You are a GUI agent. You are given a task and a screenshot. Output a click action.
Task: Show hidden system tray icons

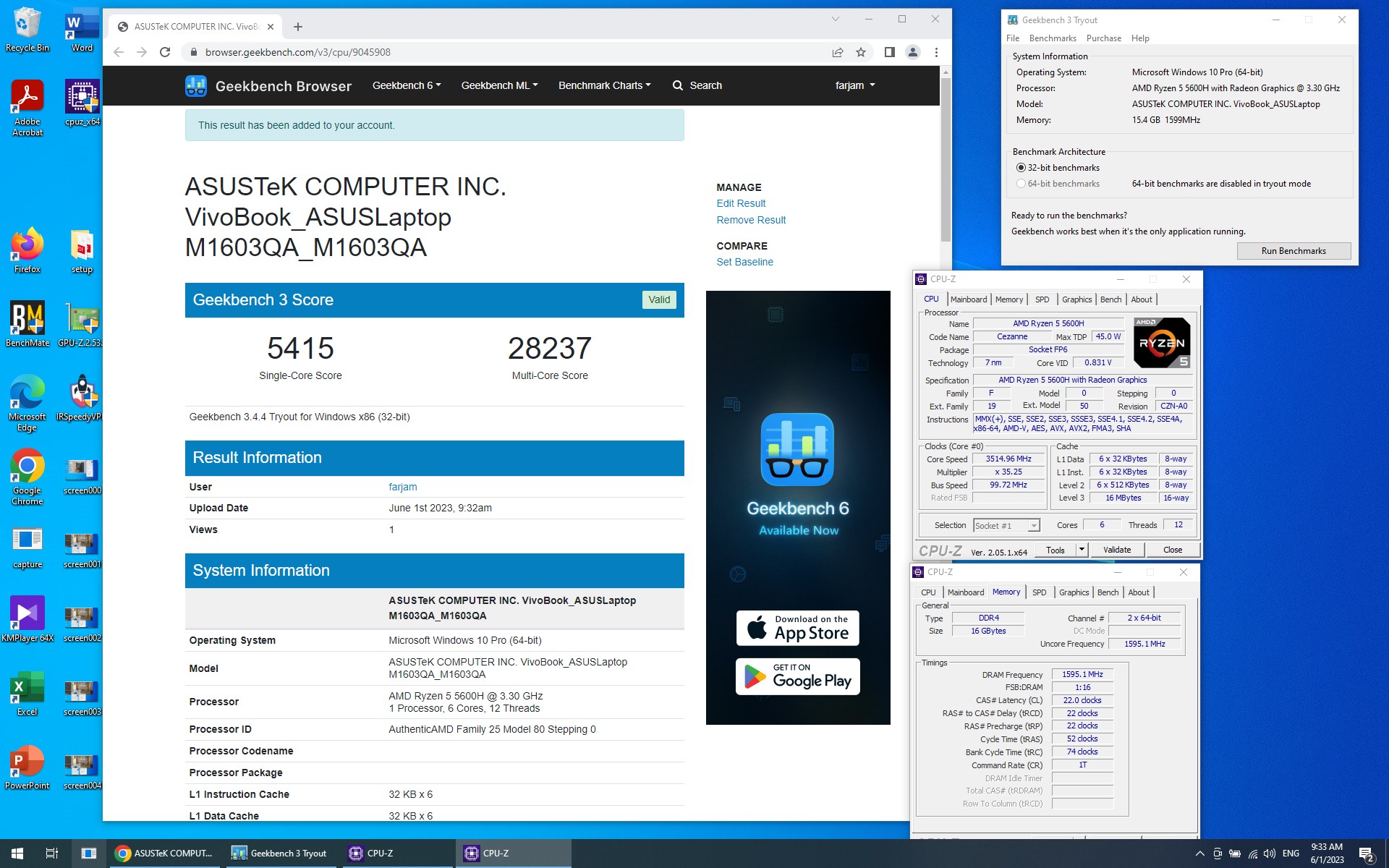tap(1199, 854)
